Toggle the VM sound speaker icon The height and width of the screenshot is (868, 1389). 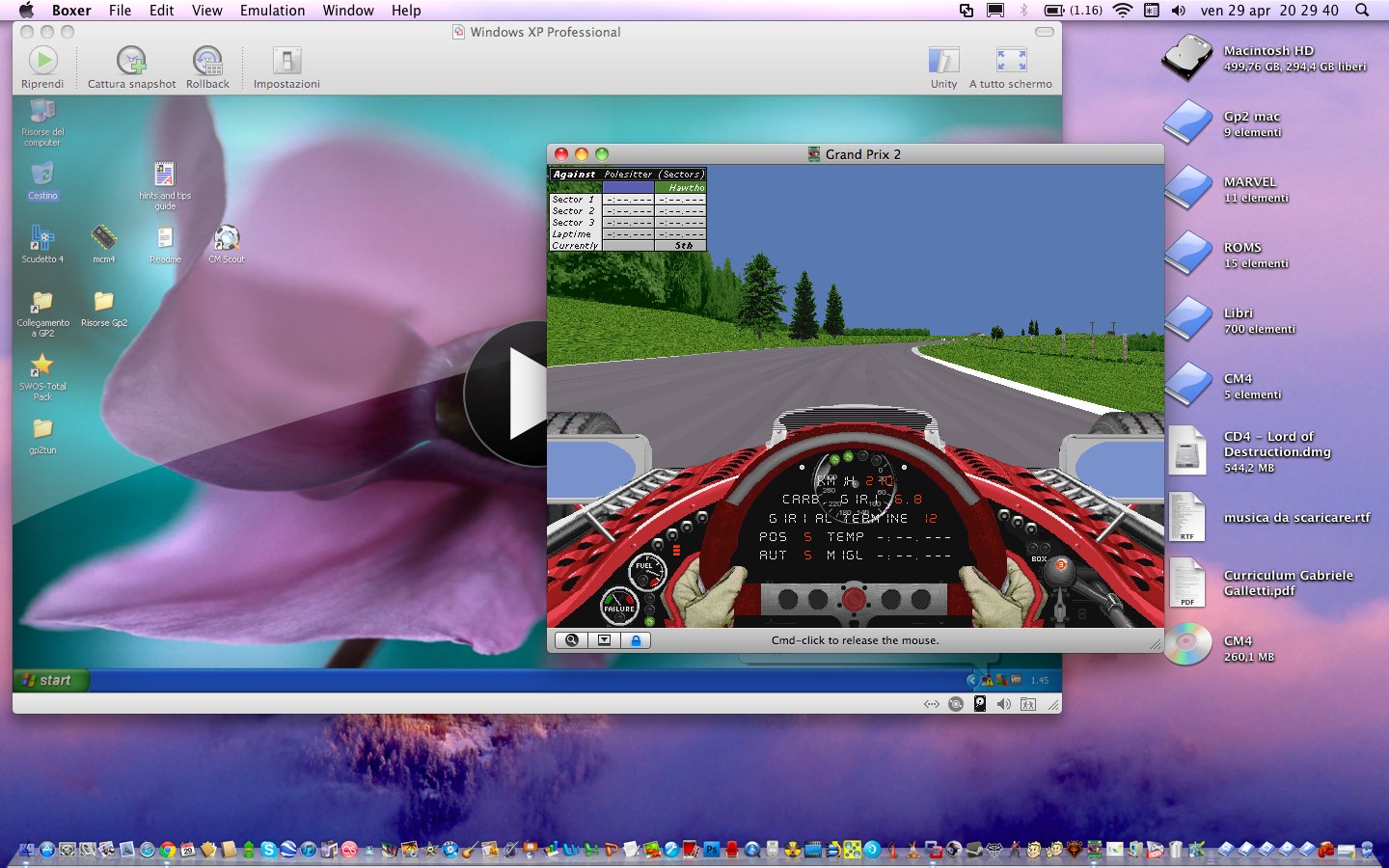coord(1004,704)
